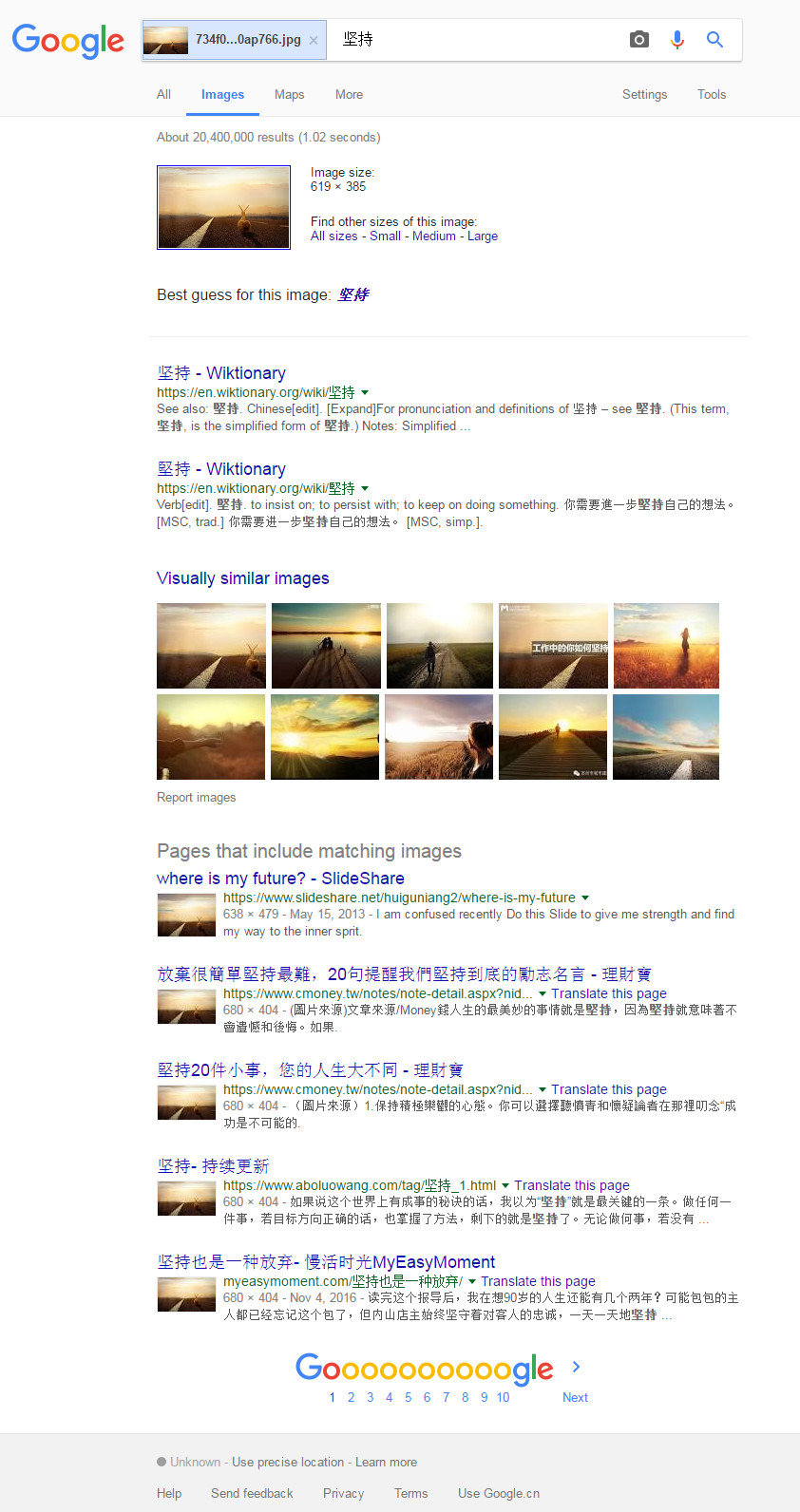
Task: Click the next-page arrow beside Gooooogle logo
Action: point(576,1367)
